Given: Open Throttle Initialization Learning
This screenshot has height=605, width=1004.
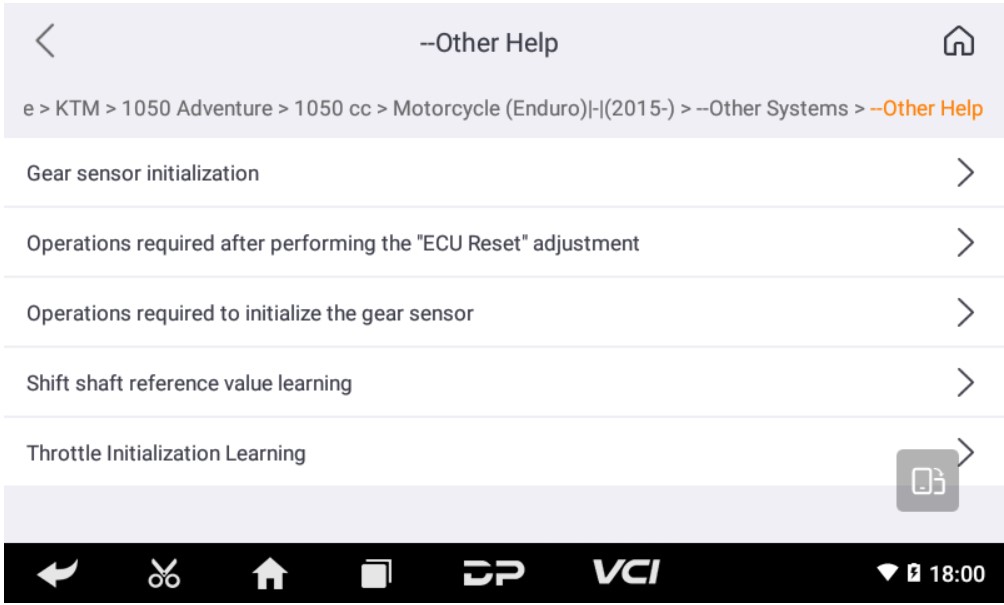Looking at the screenshot, I should [x=166, y=453].
